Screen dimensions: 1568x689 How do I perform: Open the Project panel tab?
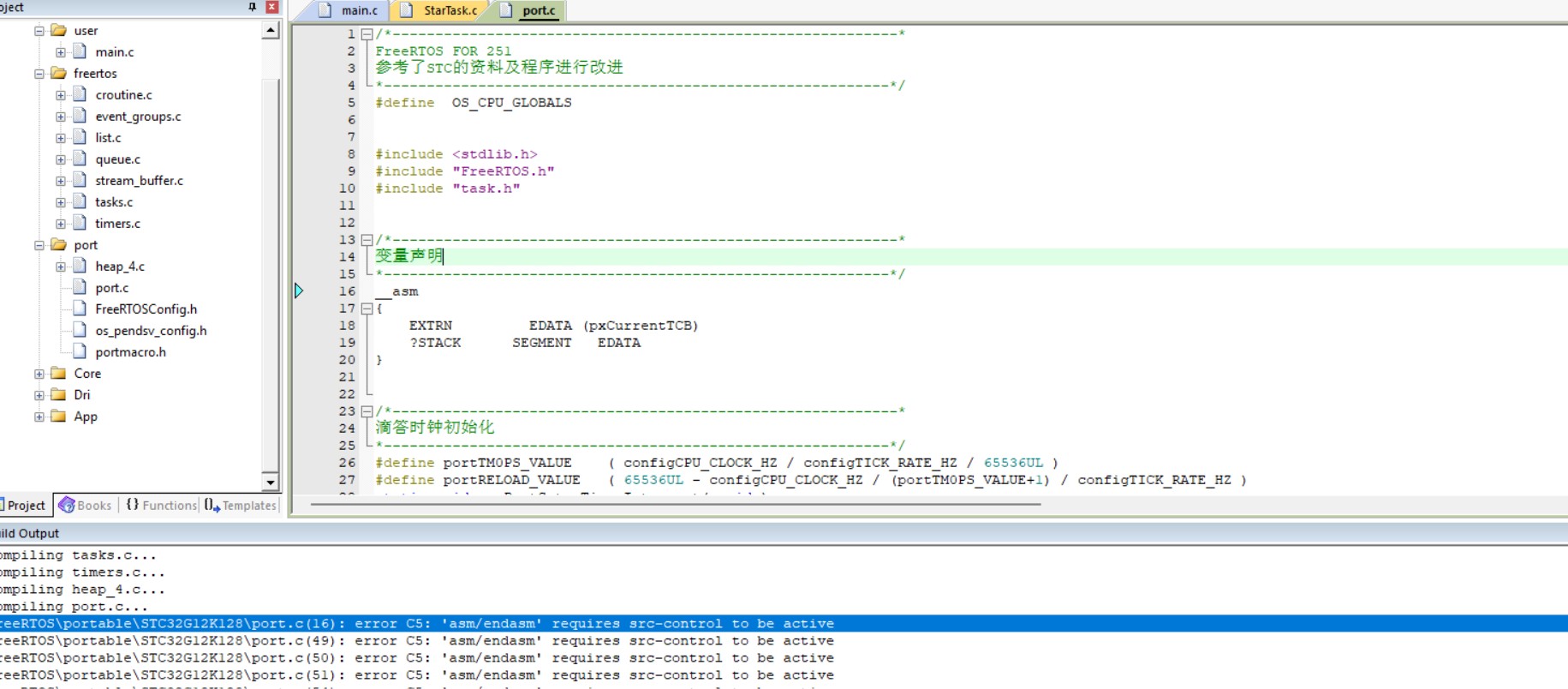[x=25, y=505]
